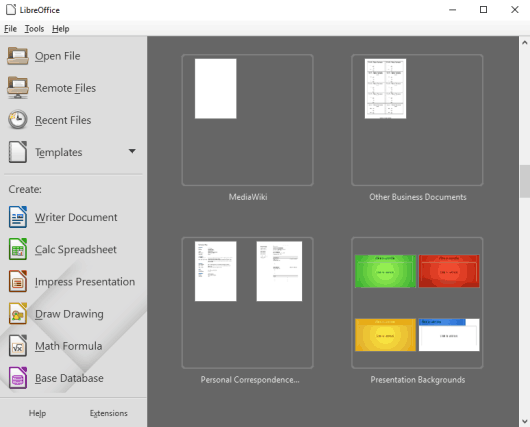Click the MediaWiki caption text

click(x=248, y=197)
